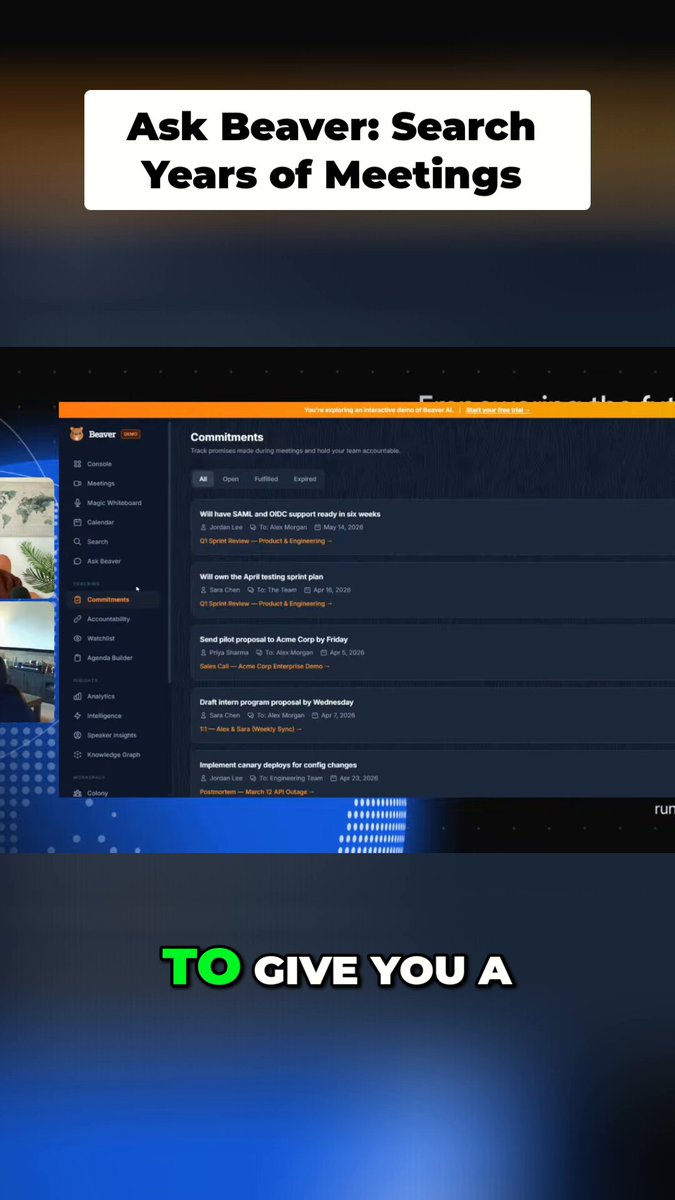
Task: Open the Meetings camera icon in sidebar
Action: tap(78, 483)
